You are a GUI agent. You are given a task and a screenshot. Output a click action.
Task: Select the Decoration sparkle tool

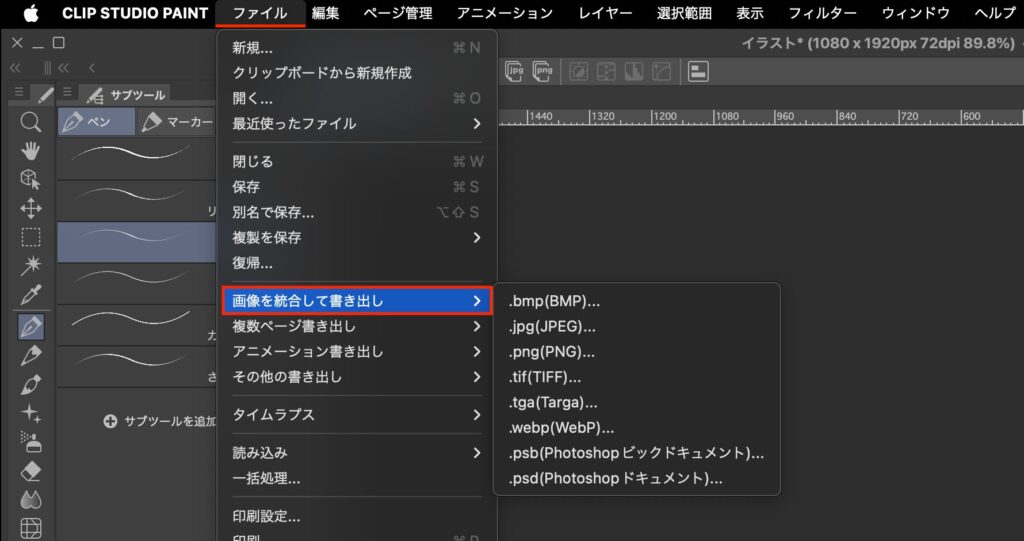click(x=31, y=413)
